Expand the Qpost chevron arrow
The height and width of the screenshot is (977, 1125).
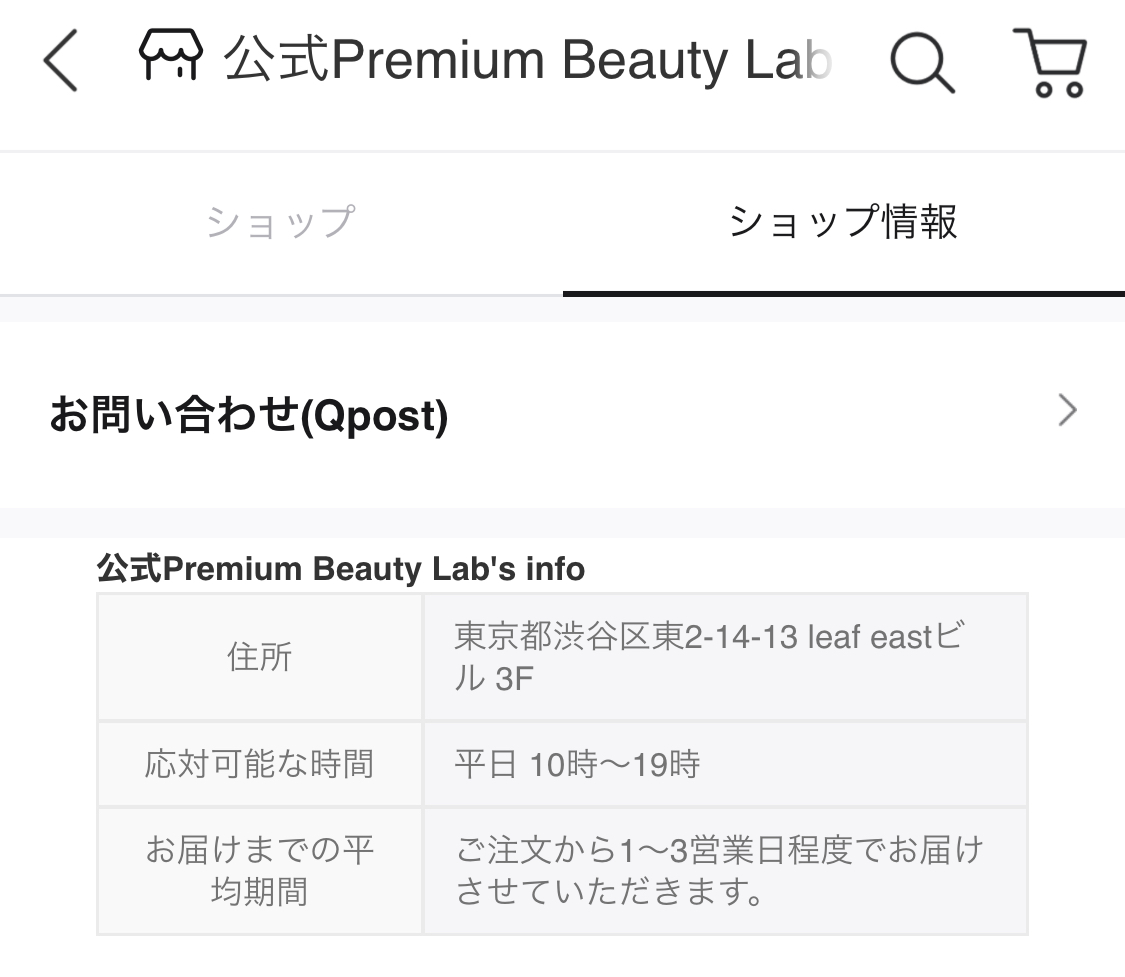click(1068, 410)
